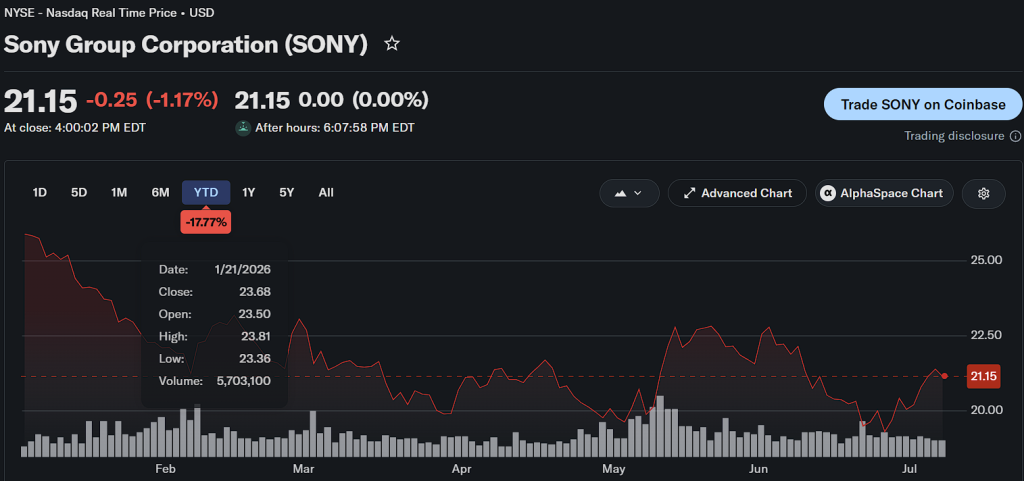
Task: Click the after hours moon icon
Action: [243, 128]
